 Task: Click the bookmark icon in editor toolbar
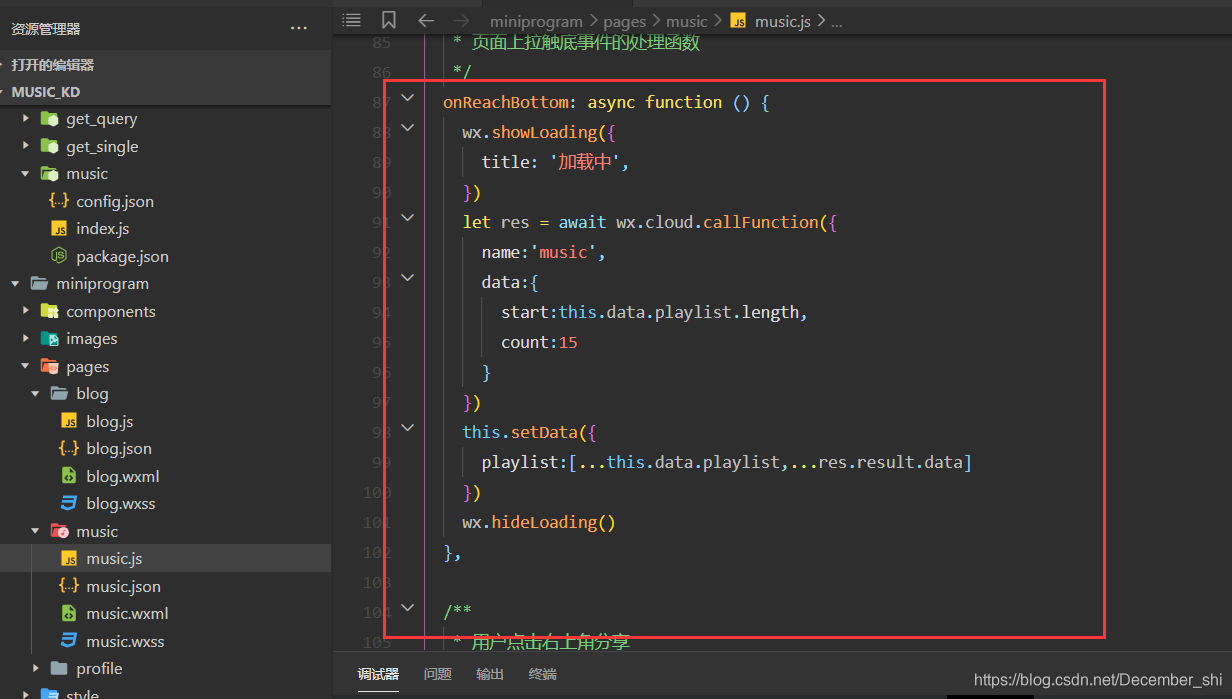coord(389,20)
